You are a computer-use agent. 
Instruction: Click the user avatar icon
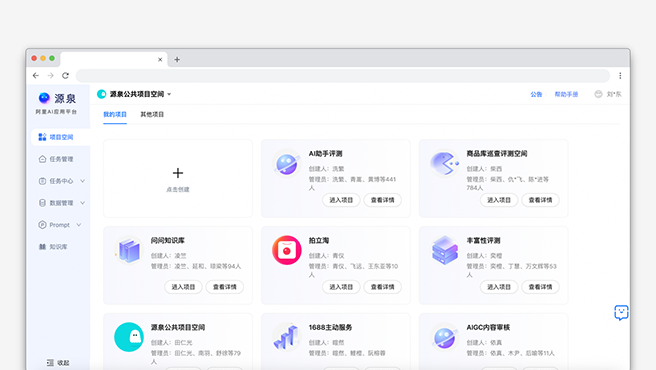[599, 94]
